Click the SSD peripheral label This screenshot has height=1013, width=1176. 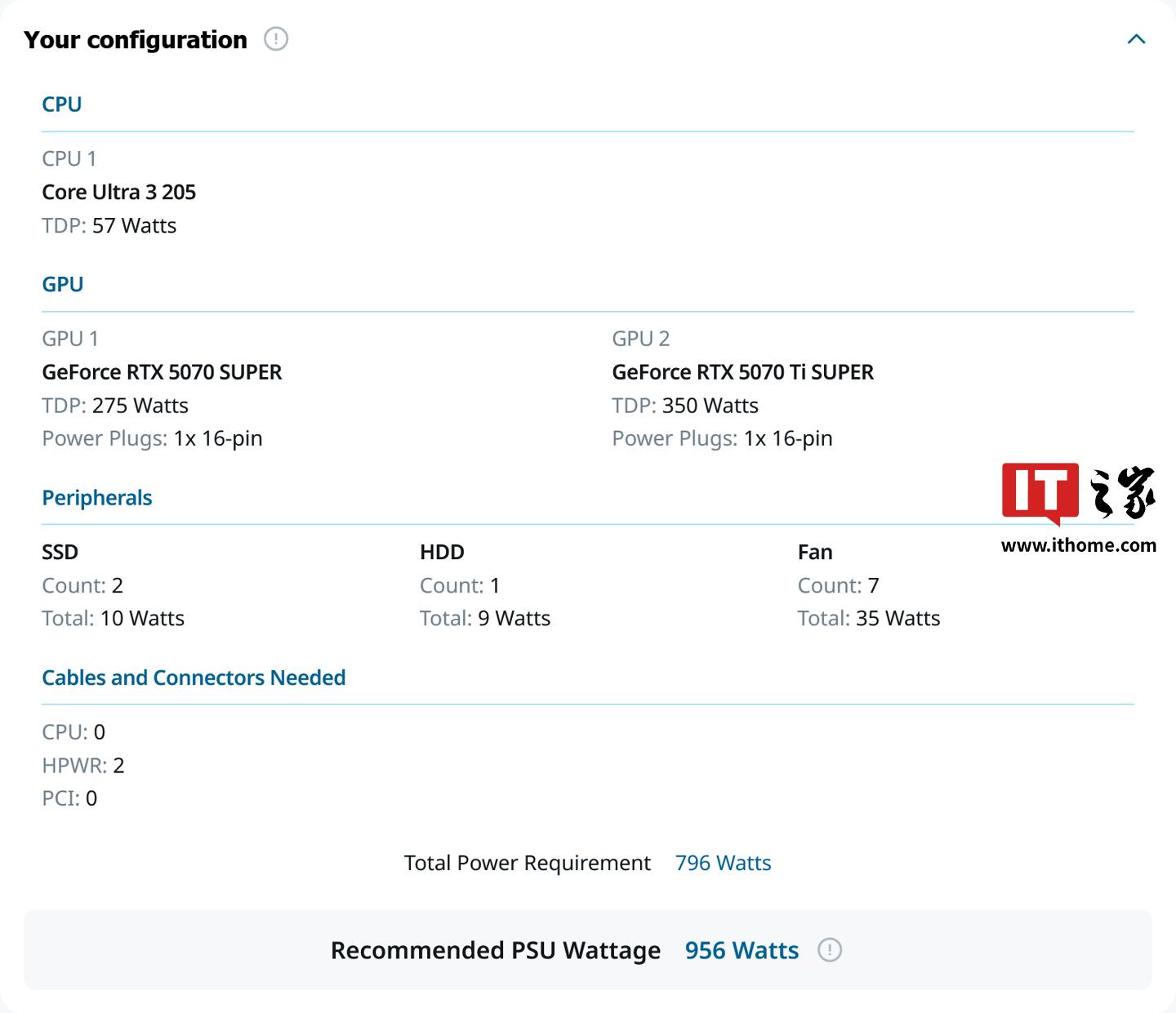(60, 552)
